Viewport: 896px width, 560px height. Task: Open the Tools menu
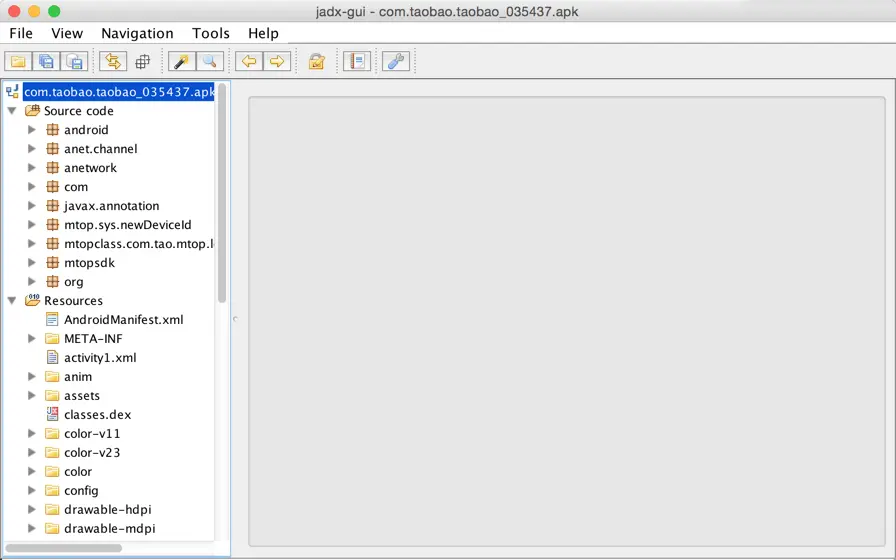[x=211, y=33]
